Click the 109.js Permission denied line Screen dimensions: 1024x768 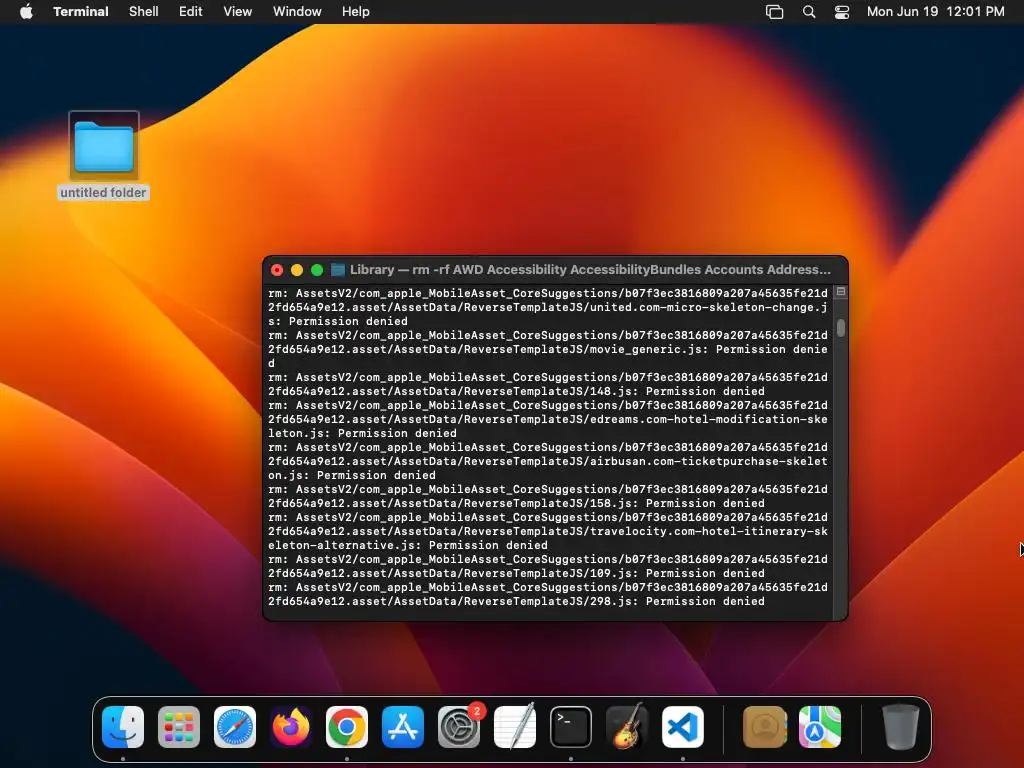click(517, 573)
